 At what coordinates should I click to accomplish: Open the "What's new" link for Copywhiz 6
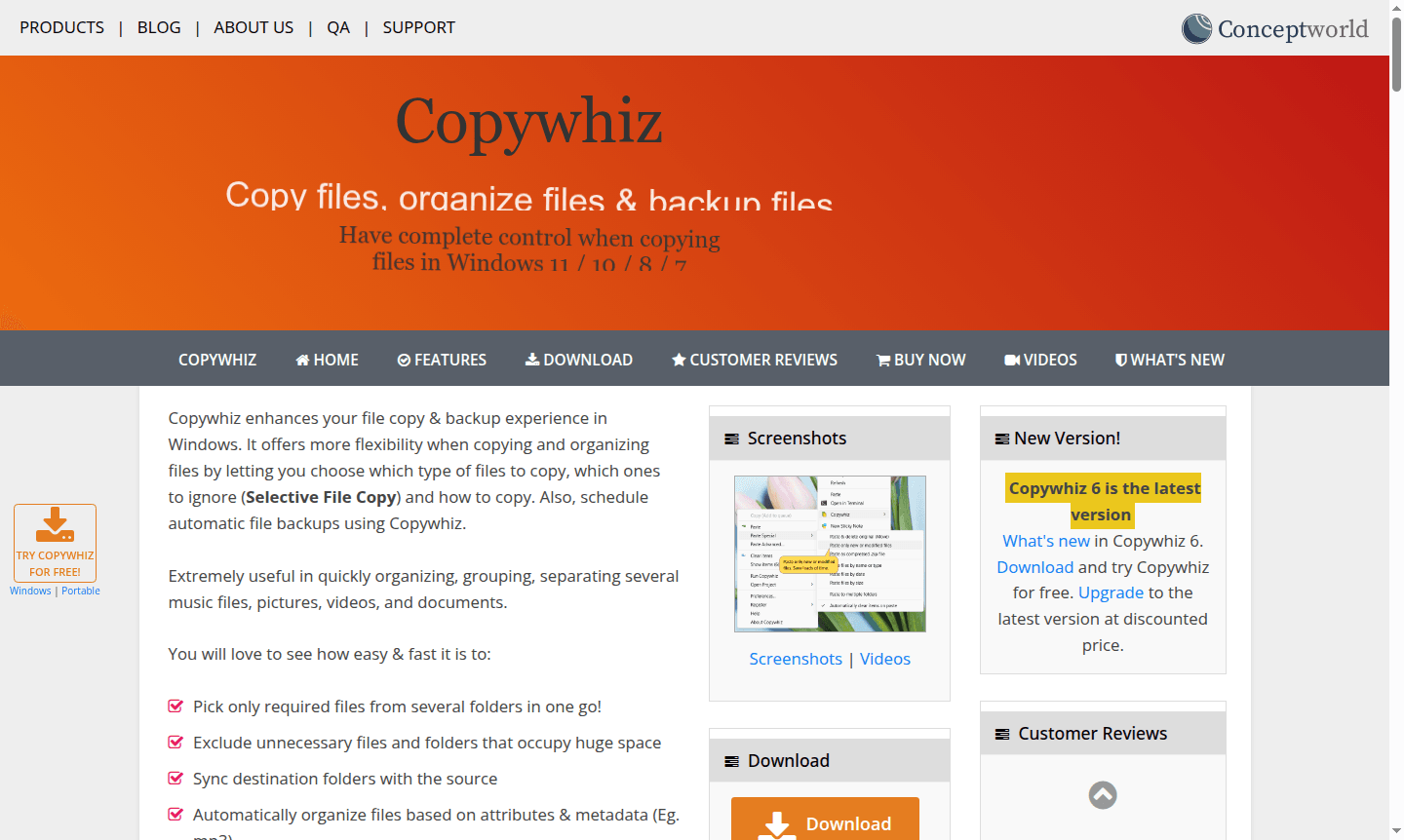[x=1045, y=540]
